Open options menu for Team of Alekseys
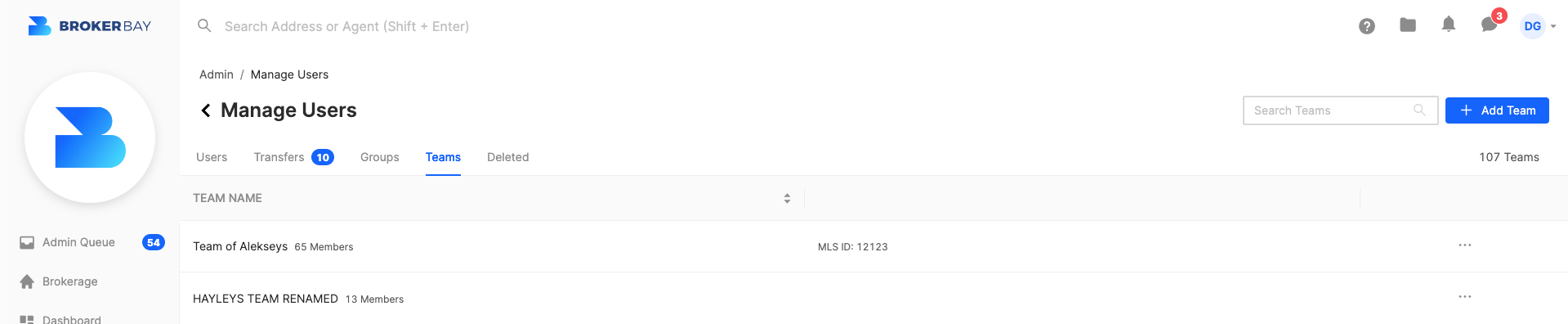This screenshot has width=1568, height=324. point(1465,245)
